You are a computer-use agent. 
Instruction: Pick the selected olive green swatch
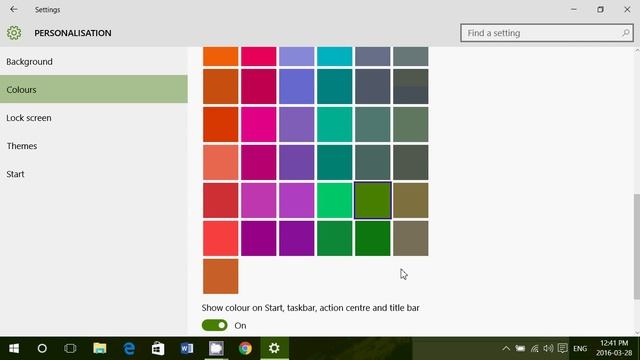[373, 200]
